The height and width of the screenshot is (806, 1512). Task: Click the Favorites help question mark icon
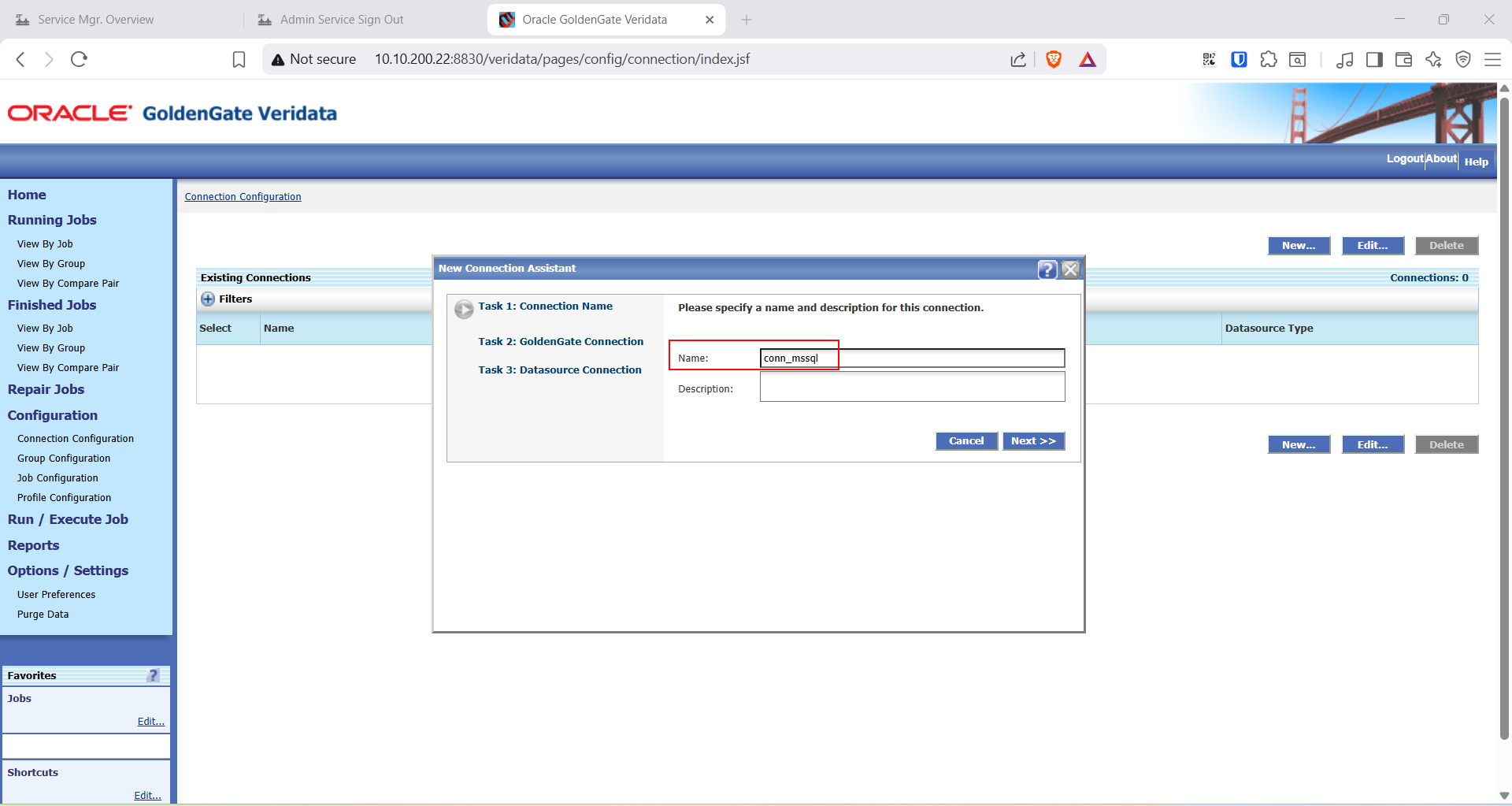tap(154, 675)
